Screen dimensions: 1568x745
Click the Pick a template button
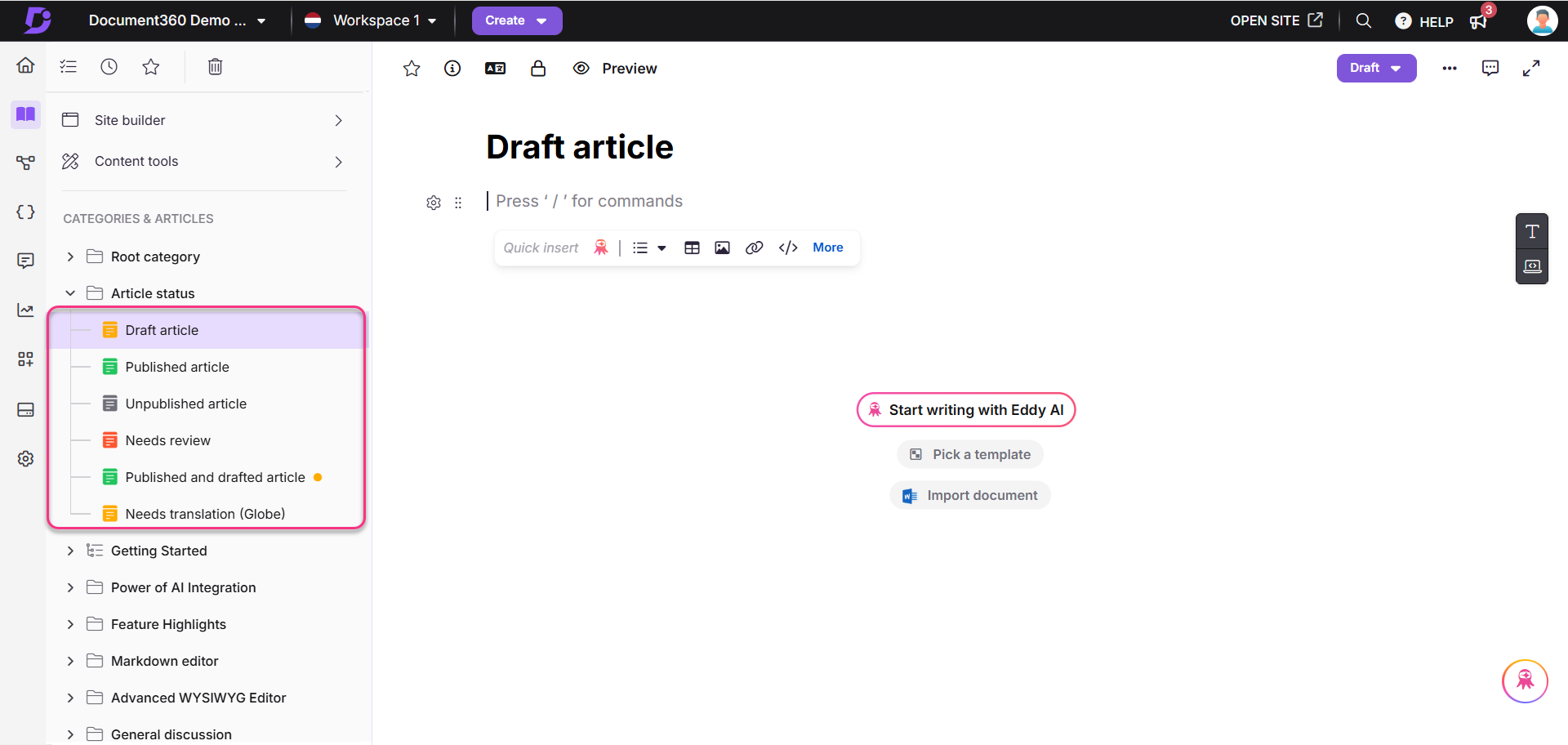coord(970,454)
